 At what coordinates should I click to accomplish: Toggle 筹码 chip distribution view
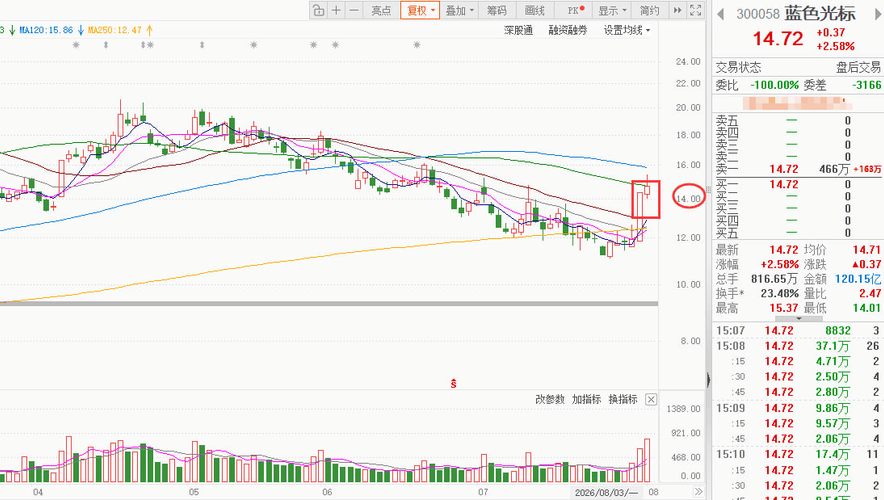tap(497, 10)
